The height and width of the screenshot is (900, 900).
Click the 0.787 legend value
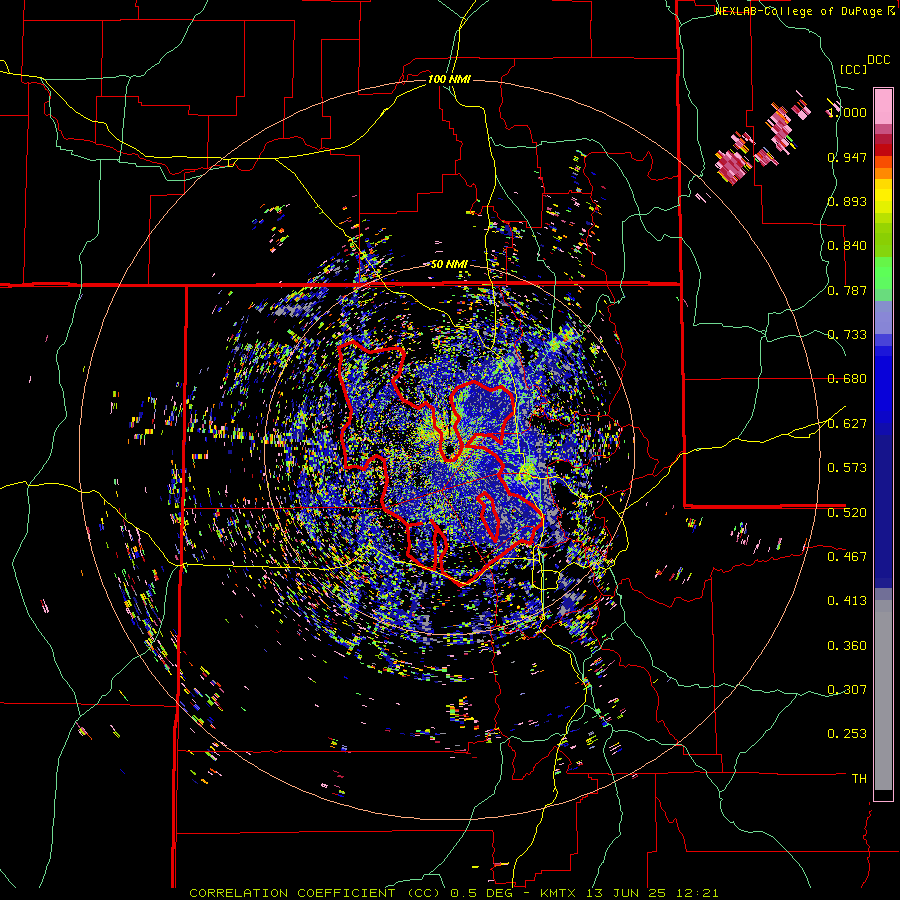(x=847, y=290)
